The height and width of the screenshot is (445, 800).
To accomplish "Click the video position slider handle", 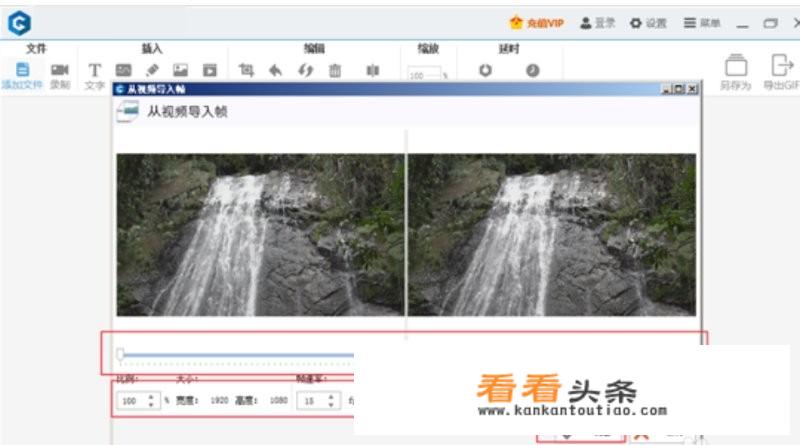I will pos(120,354).
